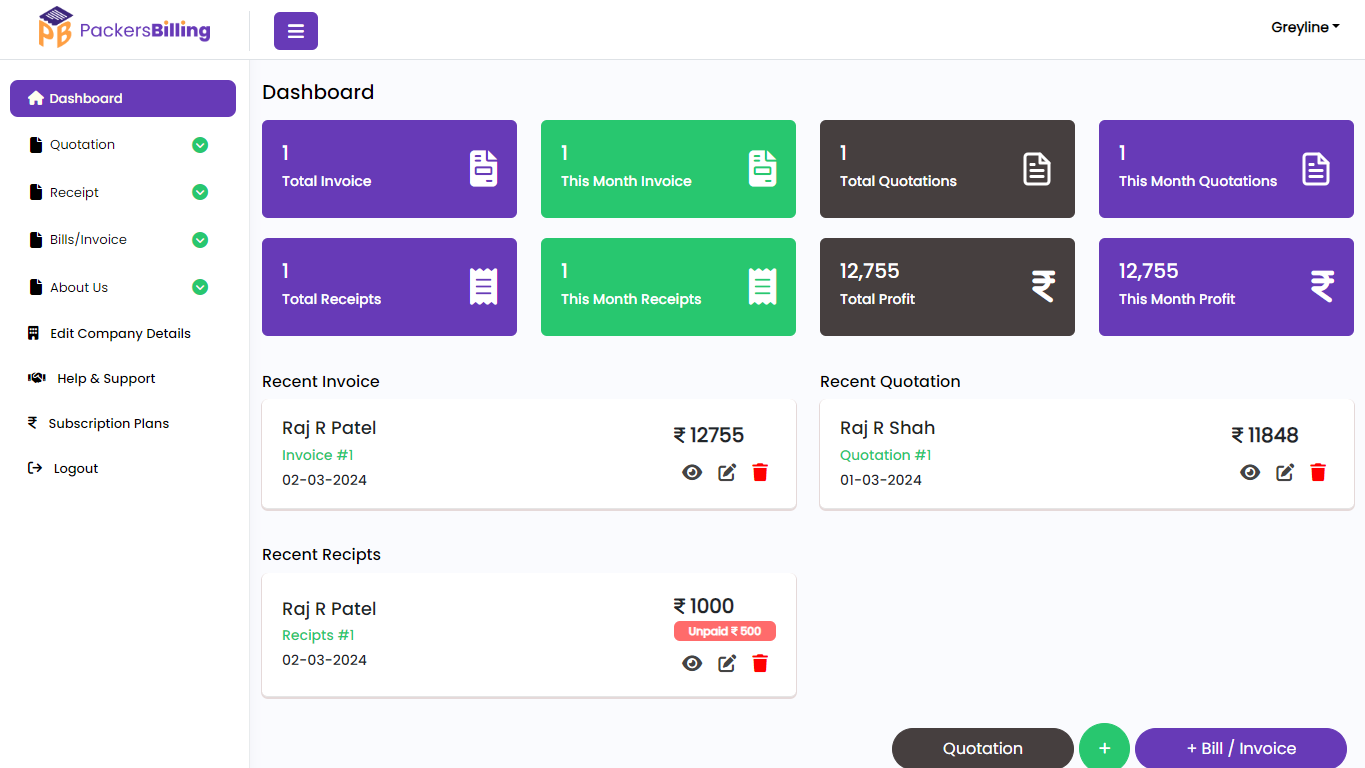The height and width of the screenshot is (768, 1365).
Task: Click the hamburger menu toggle button
Action: (x=295, y=31)
